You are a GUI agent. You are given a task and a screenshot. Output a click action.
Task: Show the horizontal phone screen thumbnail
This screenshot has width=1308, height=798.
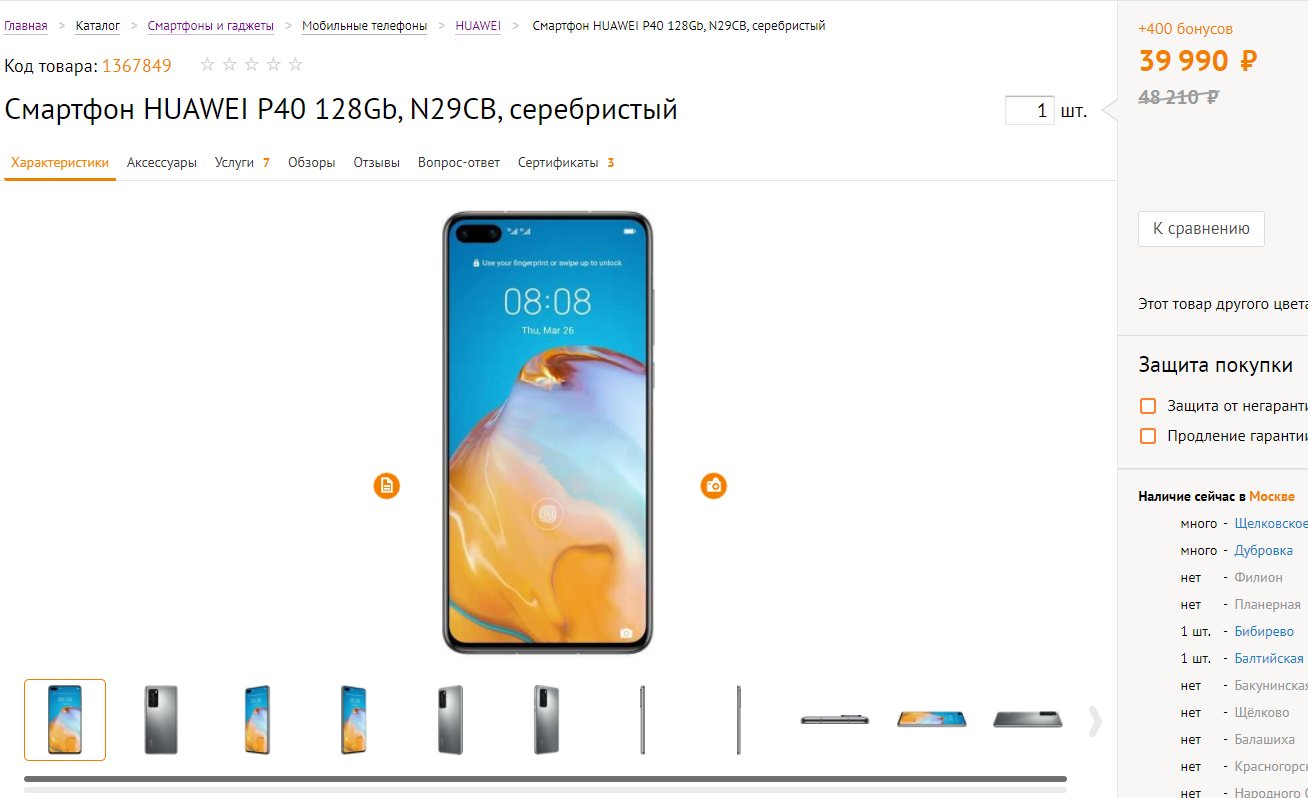click(x=931, y=720)
